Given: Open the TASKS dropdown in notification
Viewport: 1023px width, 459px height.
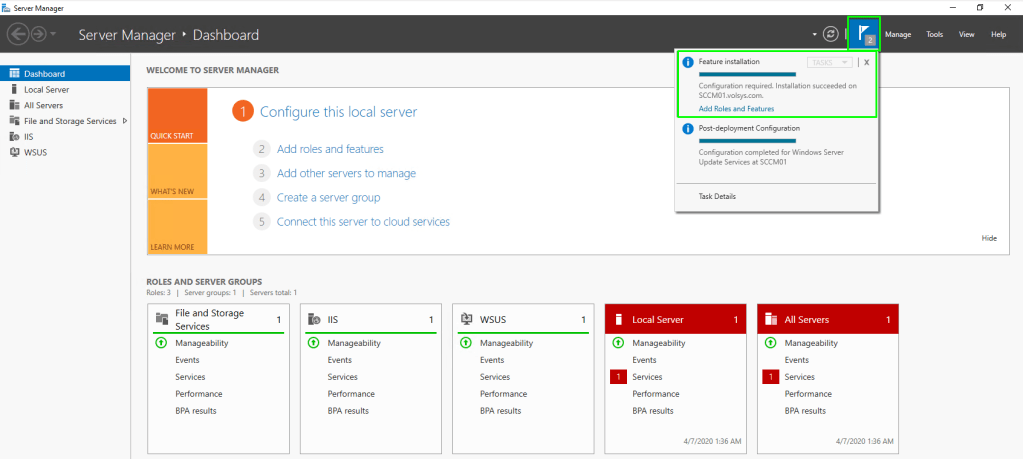Looking at the screenshot, I should 829,62.
